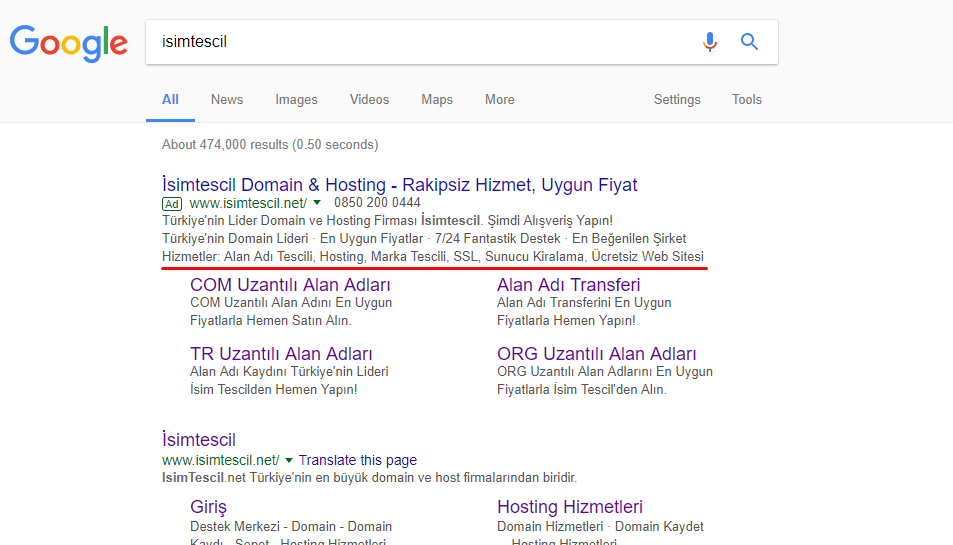Click text Türkiye'nin Lider Domain ve Hosting
The height and width of the screenshot is (545, 953).
point(387,221)
